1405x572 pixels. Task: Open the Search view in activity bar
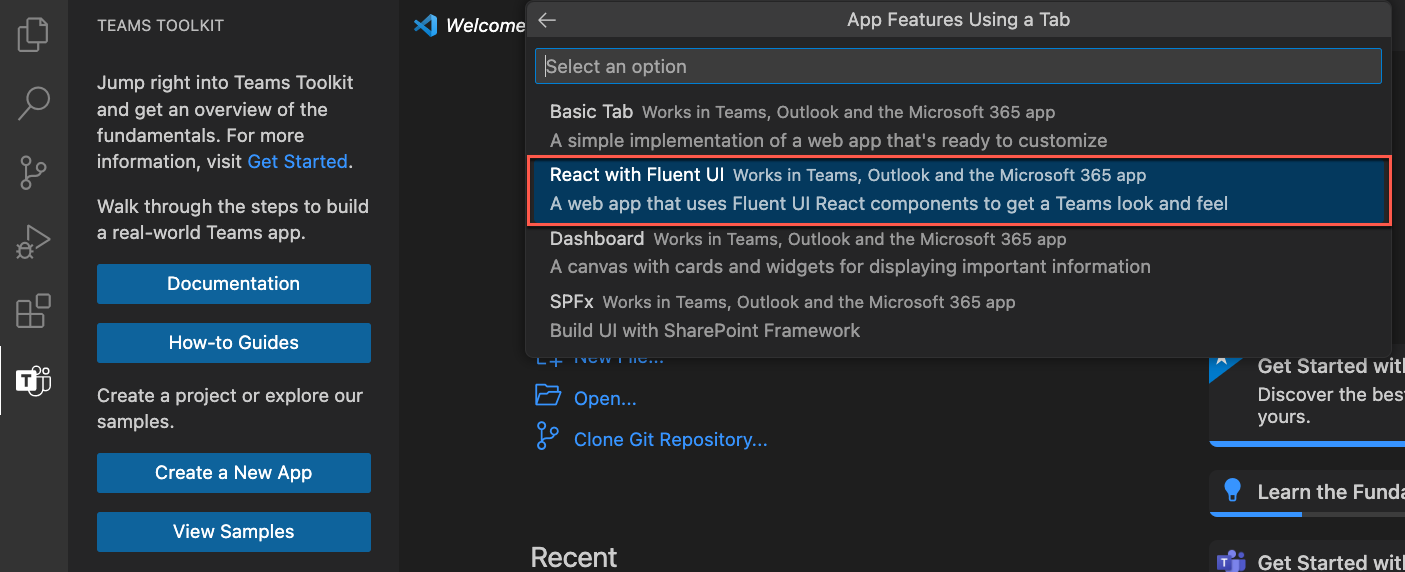click(33, 103)
